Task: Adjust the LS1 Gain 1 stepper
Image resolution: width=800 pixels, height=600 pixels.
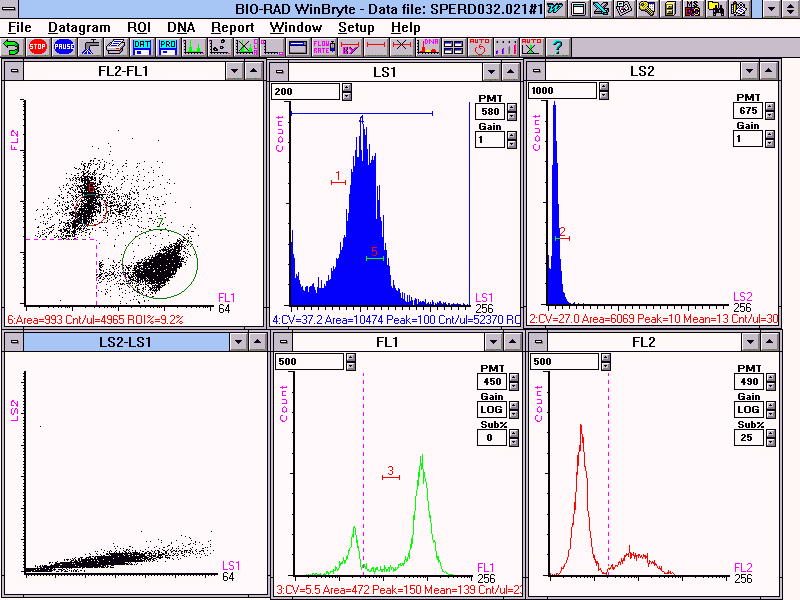Action: [x=512, y=140]
